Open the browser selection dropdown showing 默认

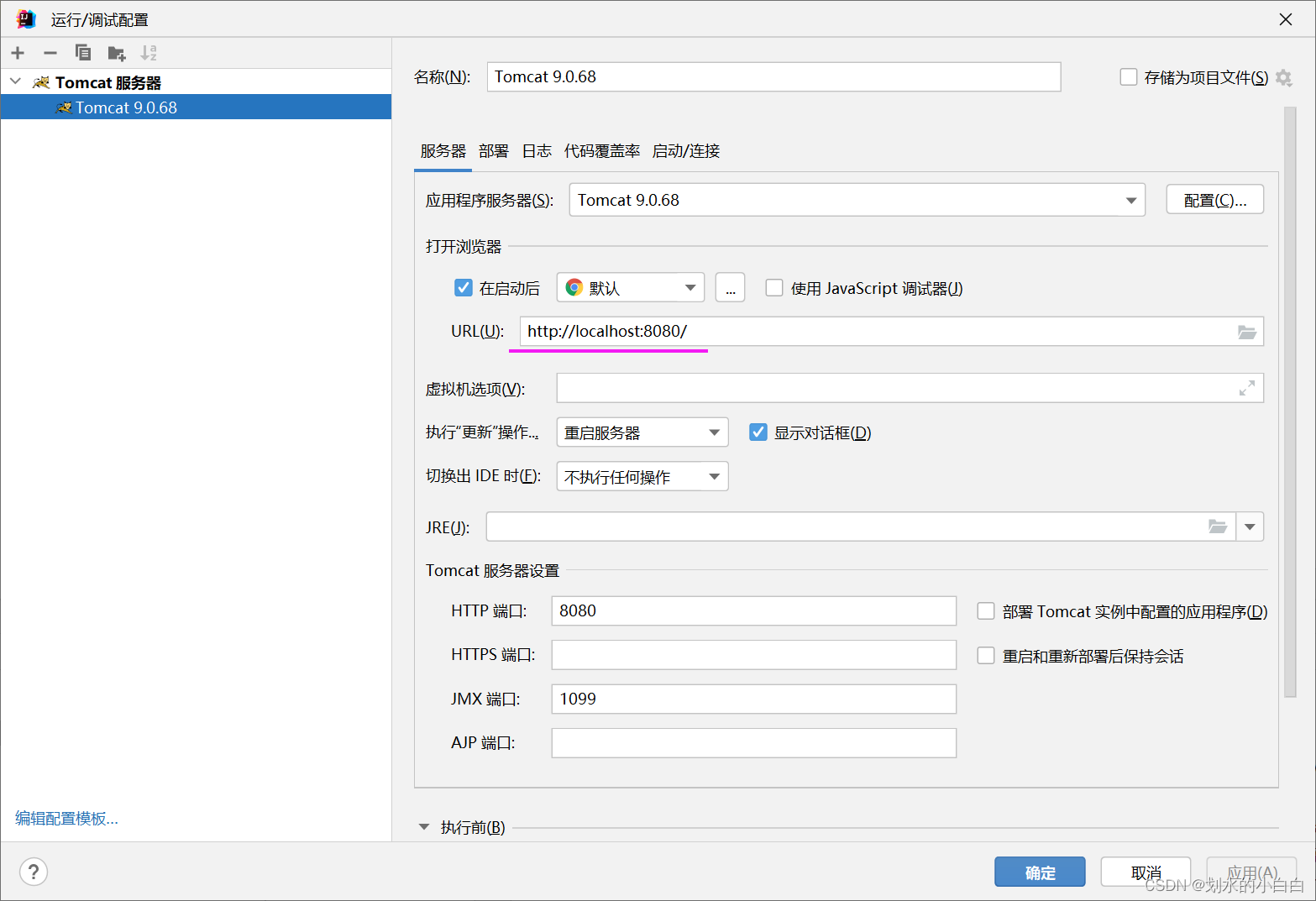(x=631, y=288)
